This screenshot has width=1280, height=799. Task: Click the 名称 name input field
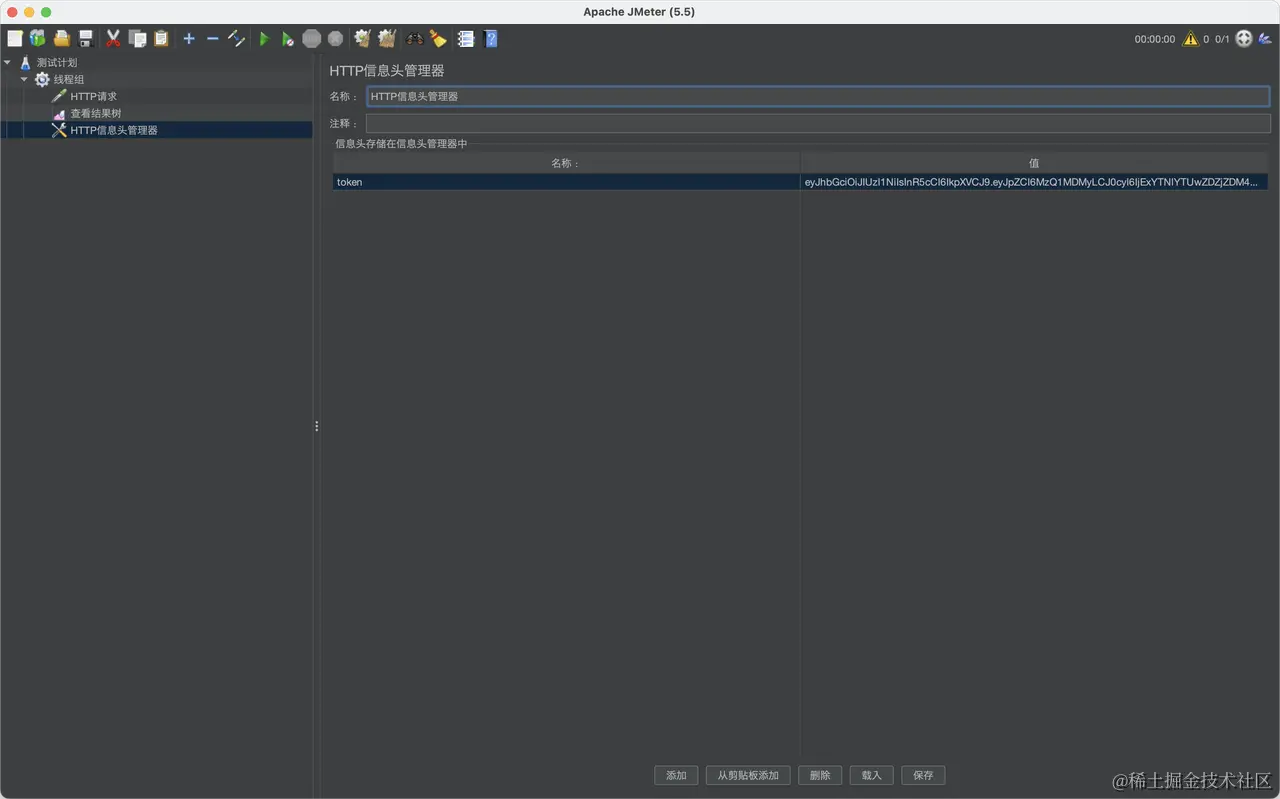817,96
